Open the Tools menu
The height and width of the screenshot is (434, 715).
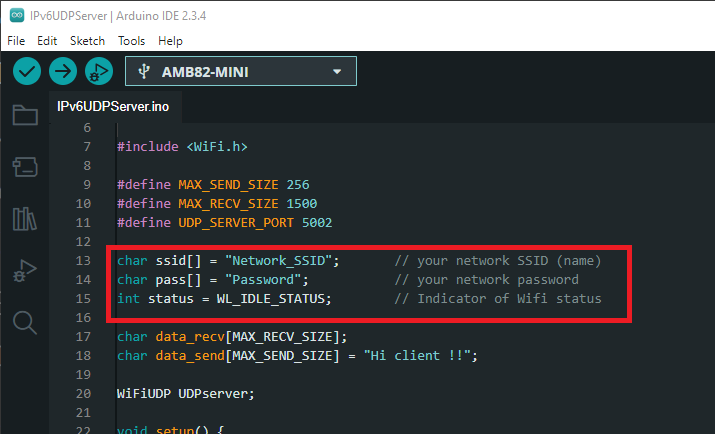[131, 41]
